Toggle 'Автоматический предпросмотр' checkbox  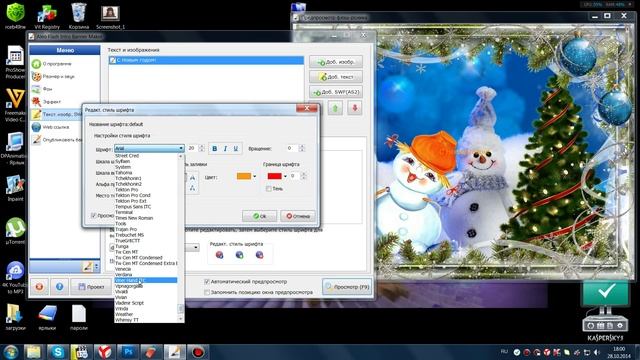(x=207, y=282)
